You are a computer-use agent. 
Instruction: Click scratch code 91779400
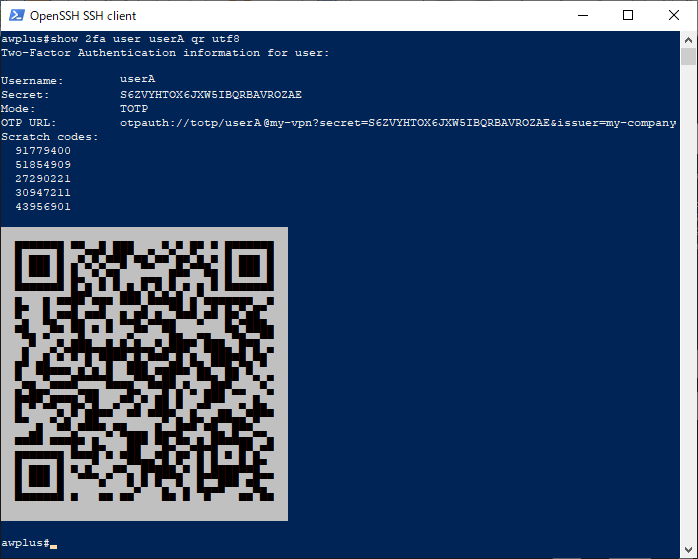[x=43, y=150]
